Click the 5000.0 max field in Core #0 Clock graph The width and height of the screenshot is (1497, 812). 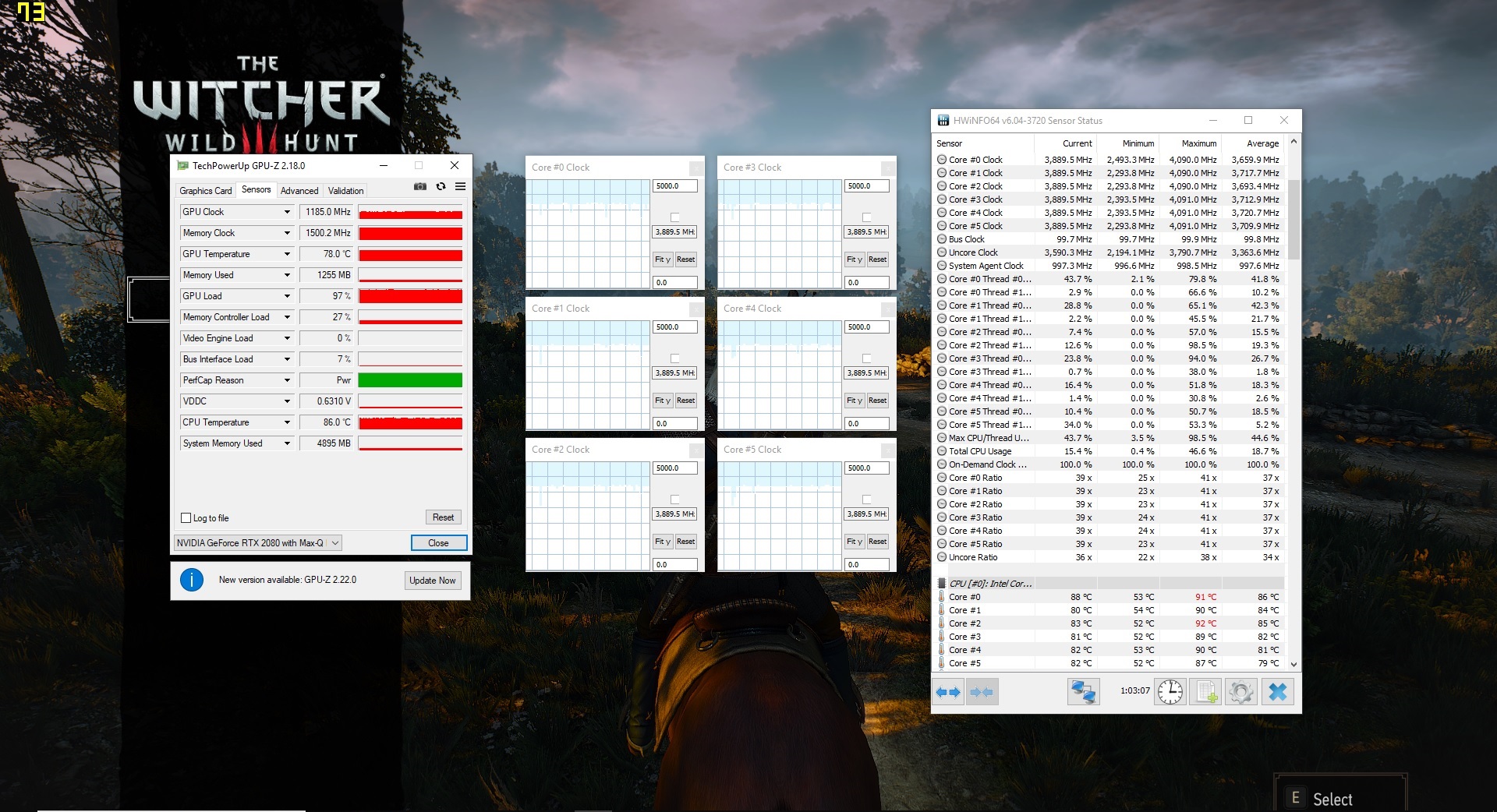pos(674,186)
